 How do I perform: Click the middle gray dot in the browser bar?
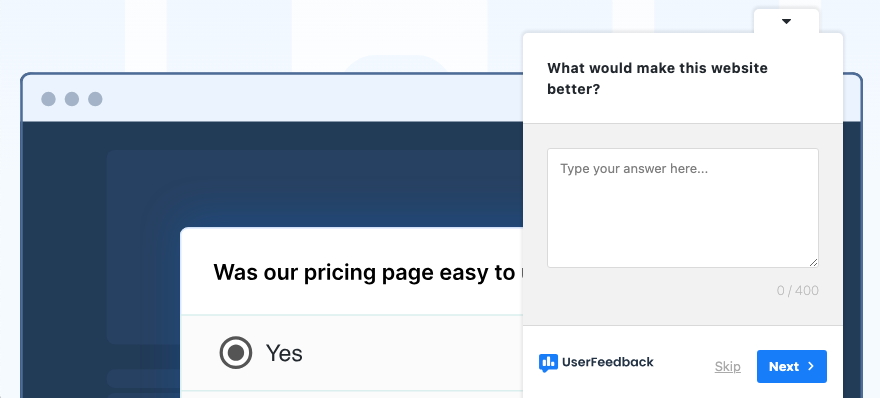tap(72, 99)
